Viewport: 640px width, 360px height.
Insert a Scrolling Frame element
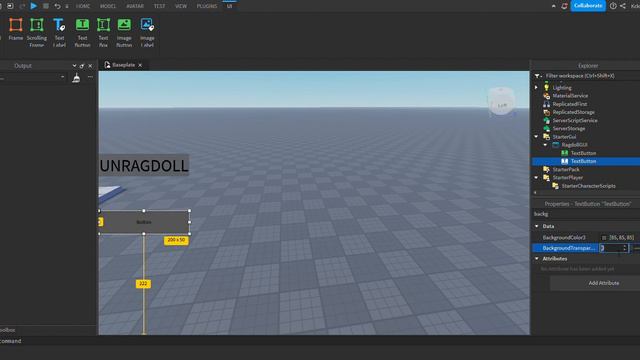[37, 32]
